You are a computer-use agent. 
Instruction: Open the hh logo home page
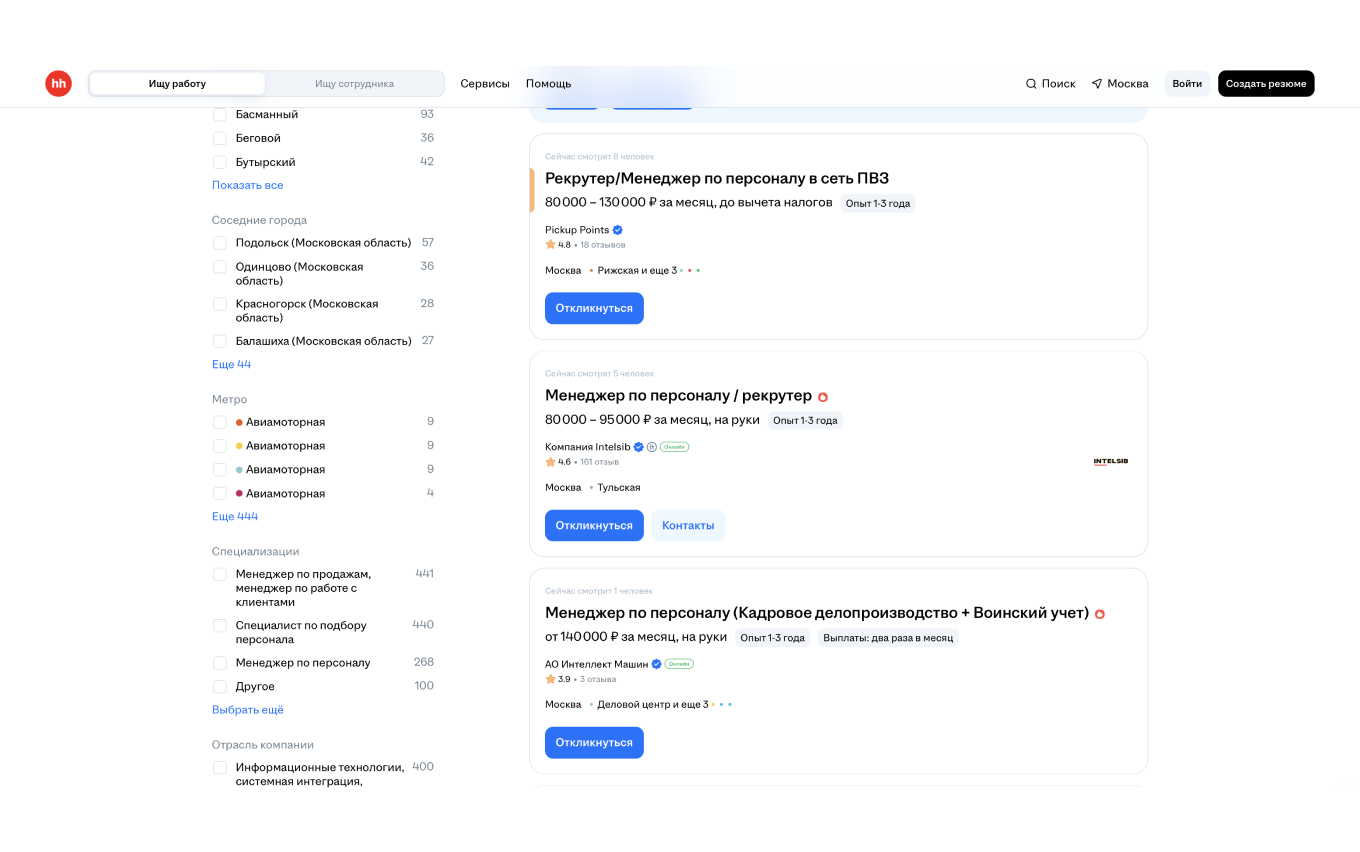point(58,84)
